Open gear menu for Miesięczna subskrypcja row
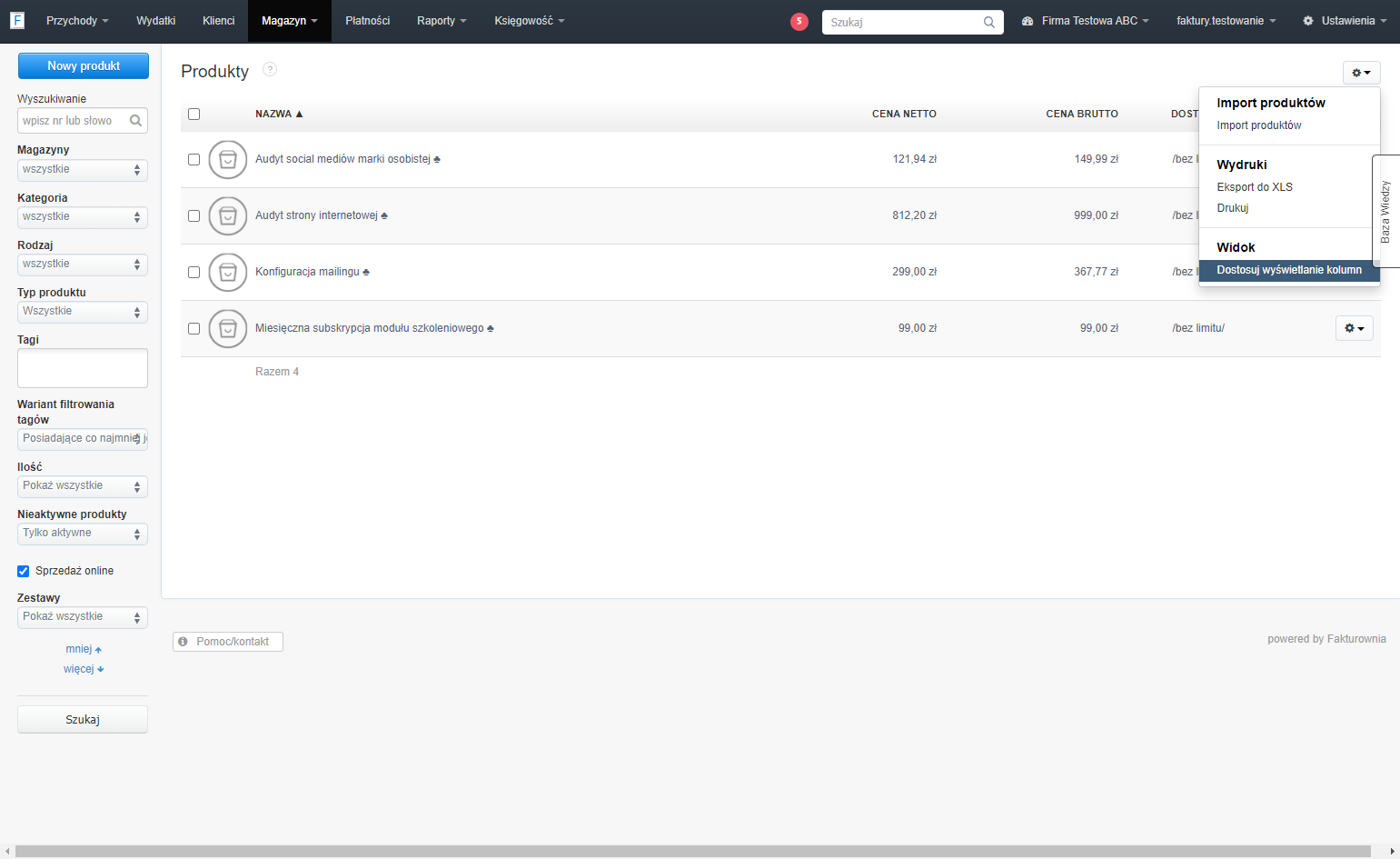The width and height of the screenshot is (1400, 859). tap(1354, 328)
